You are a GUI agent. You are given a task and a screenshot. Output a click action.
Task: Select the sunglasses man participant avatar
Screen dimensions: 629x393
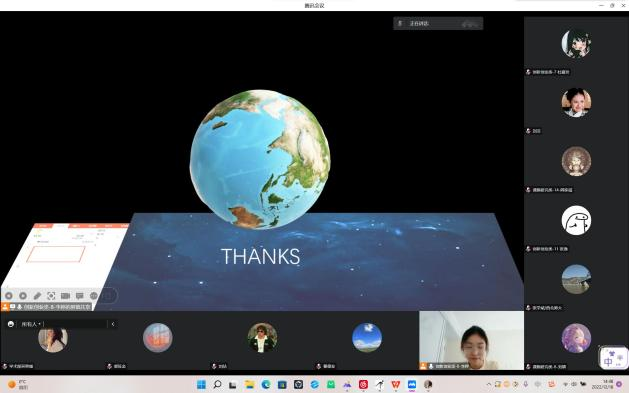tap(262, 338)
